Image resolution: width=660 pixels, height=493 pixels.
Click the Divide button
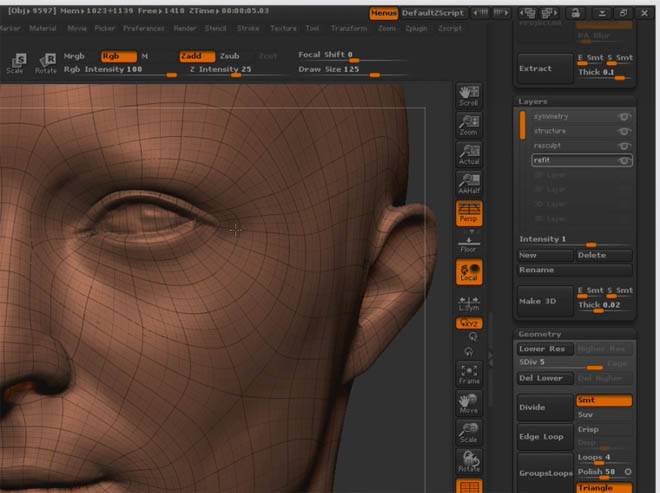545,408
